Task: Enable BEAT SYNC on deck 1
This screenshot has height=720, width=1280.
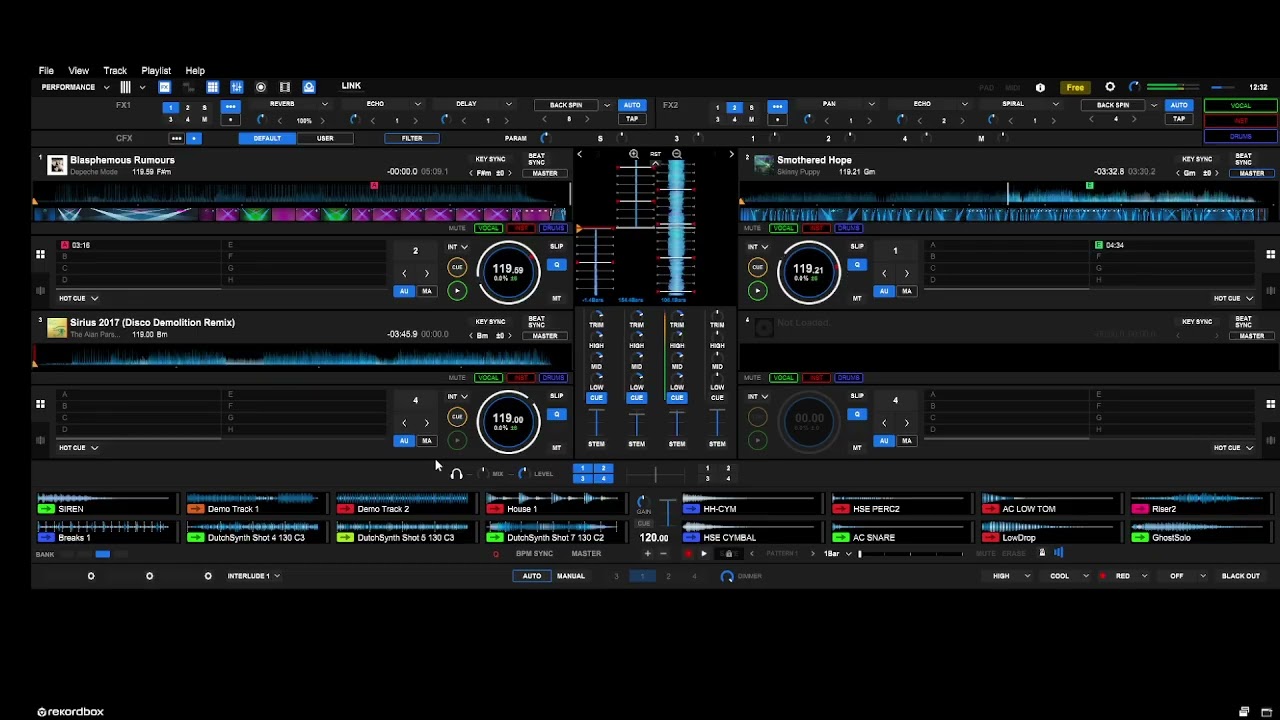Action: [537, 159]
